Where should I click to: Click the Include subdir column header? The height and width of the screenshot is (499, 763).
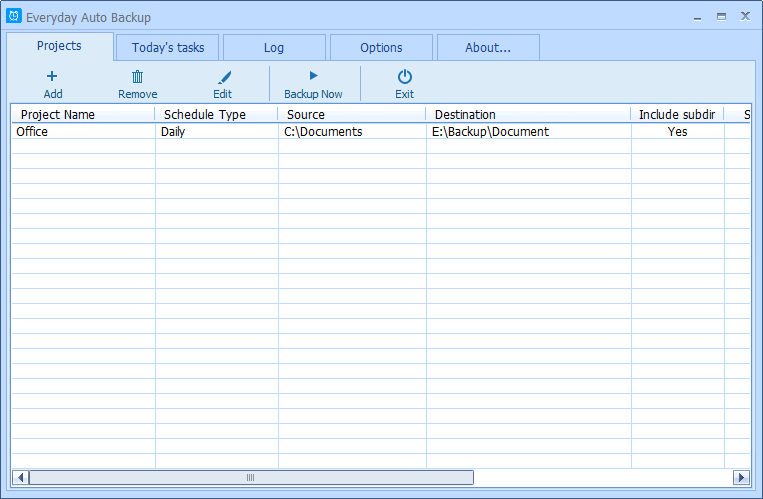(x=677, y=114)
